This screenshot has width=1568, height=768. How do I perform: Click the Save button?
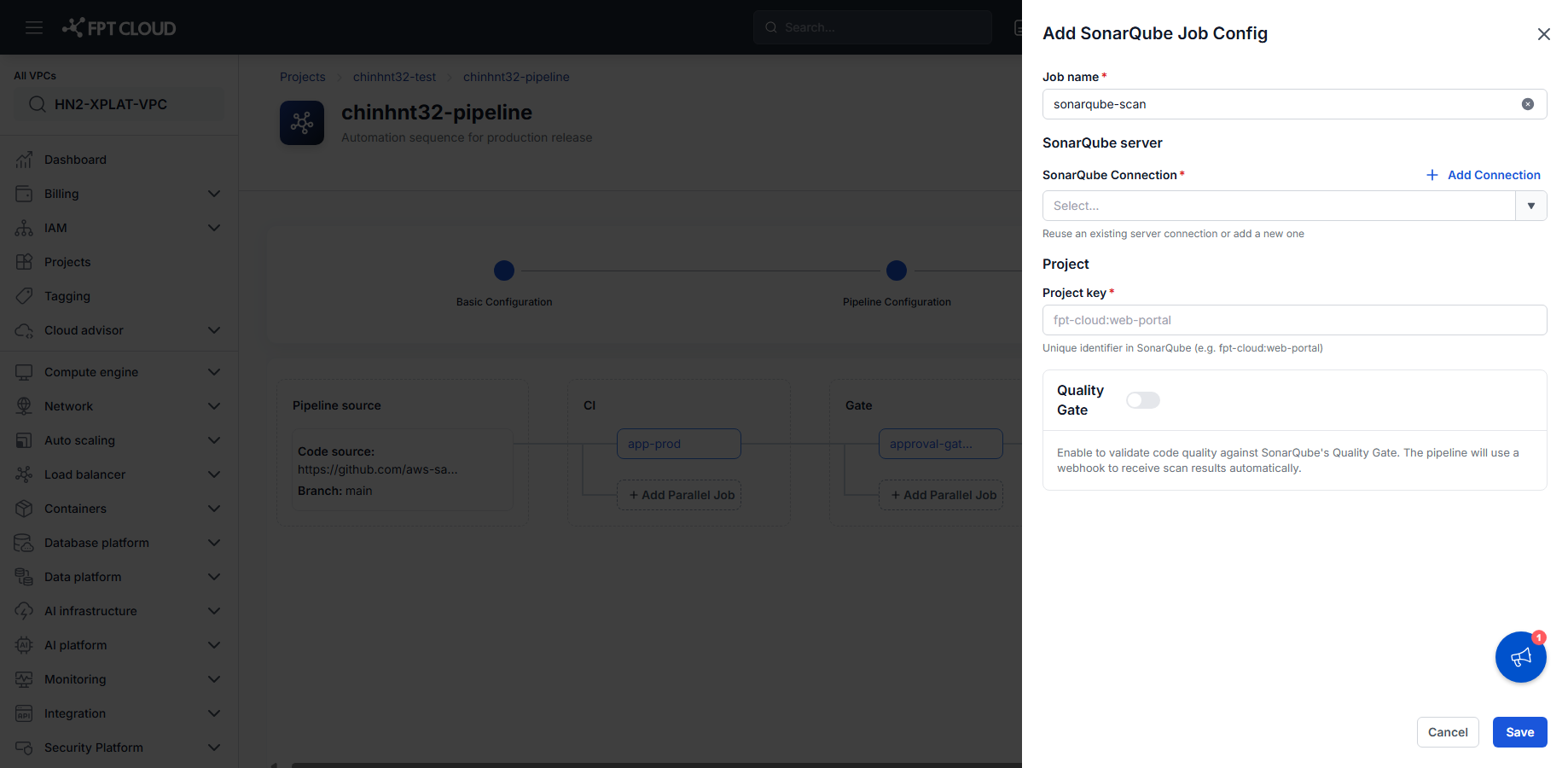(x=1519, y=732)
